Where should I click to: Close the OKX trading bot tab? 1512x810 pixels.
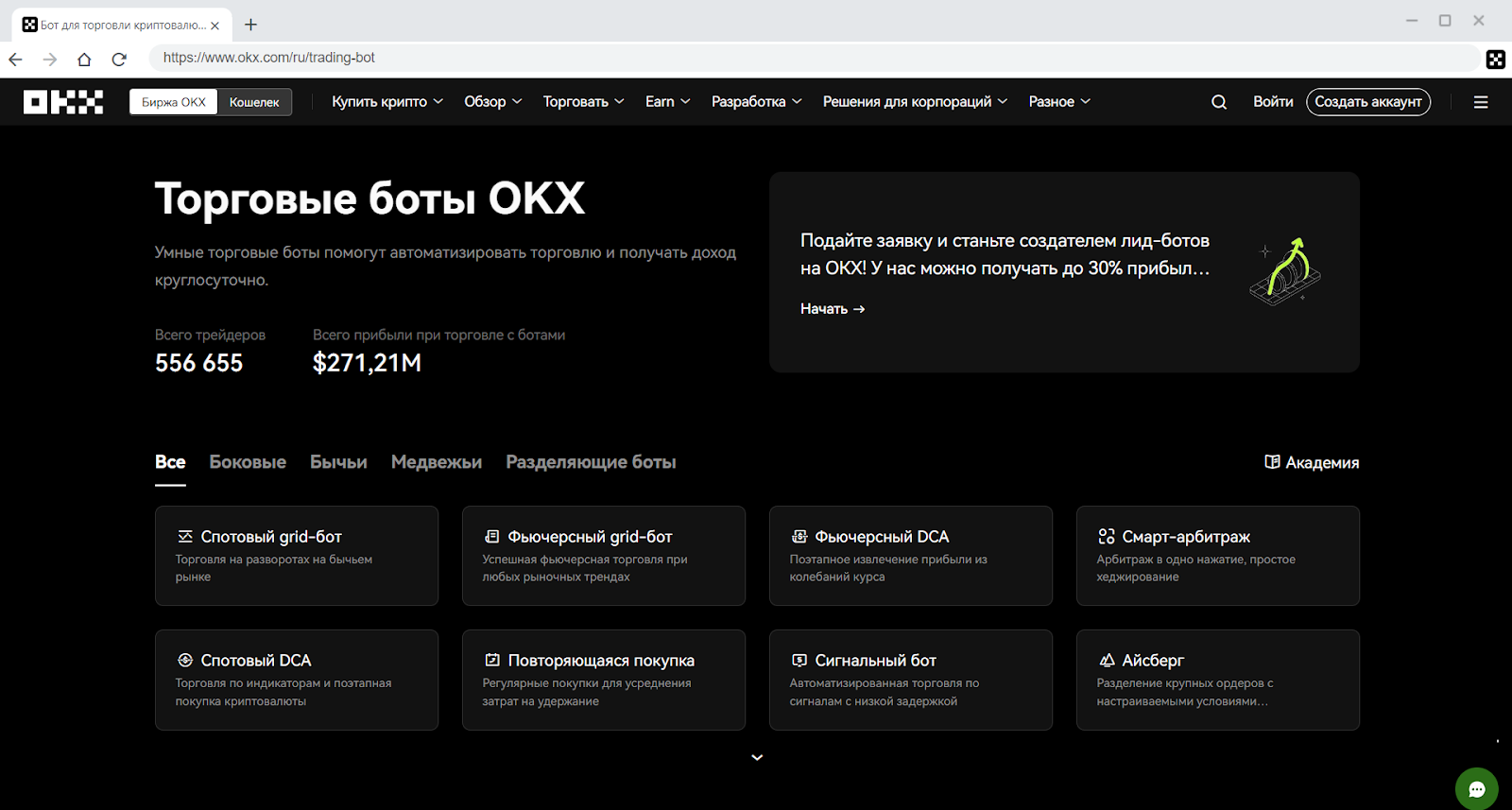coord(215,26)
